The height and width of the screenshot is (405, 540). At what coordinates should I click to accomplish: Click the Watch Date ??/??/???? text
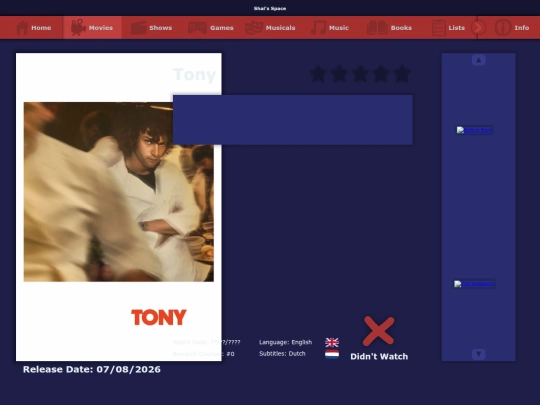pyautogui.click(x=207, y=342)
